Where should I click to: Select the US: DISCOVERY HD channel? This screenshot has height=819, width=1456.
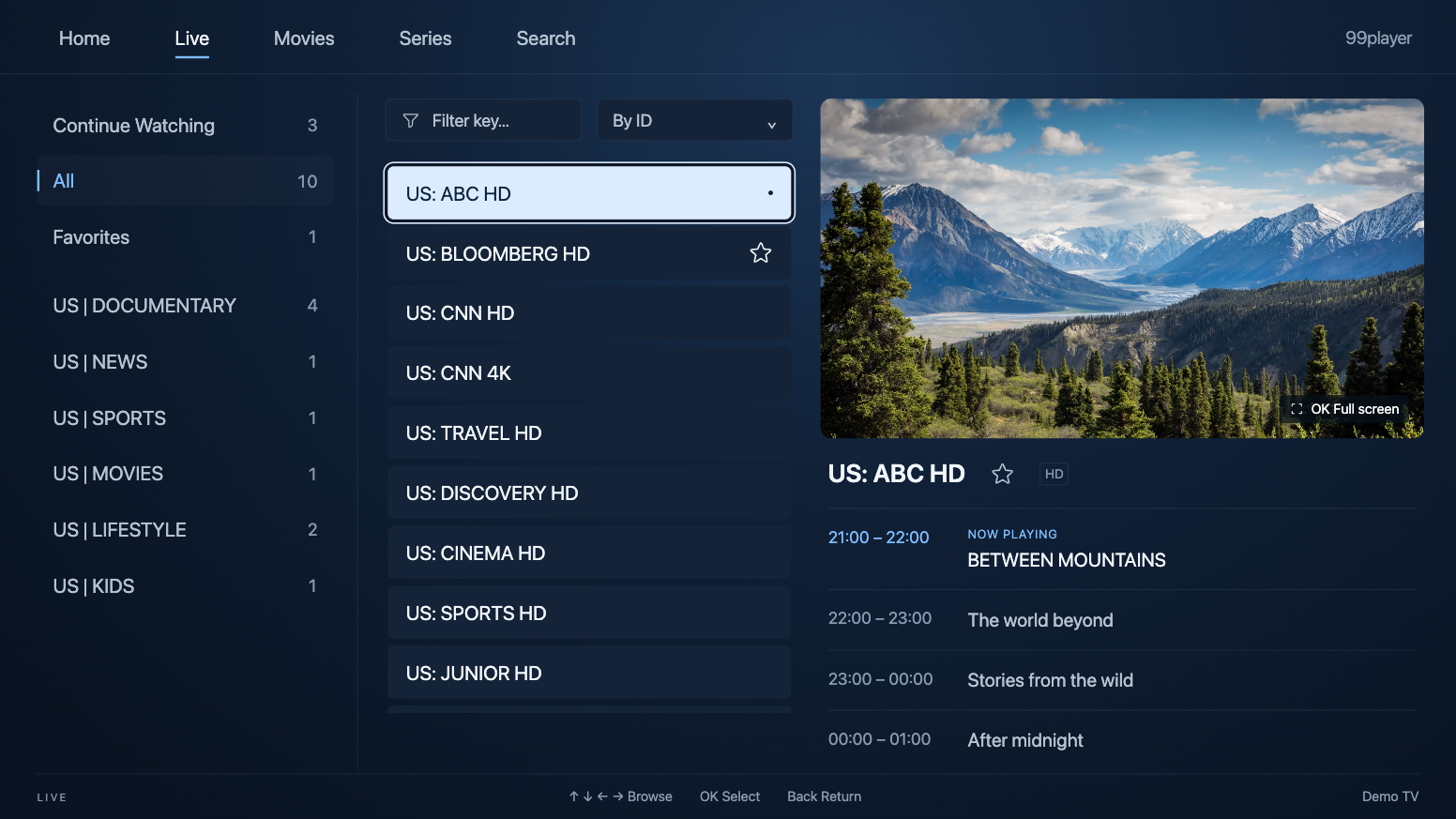[589, 493]
